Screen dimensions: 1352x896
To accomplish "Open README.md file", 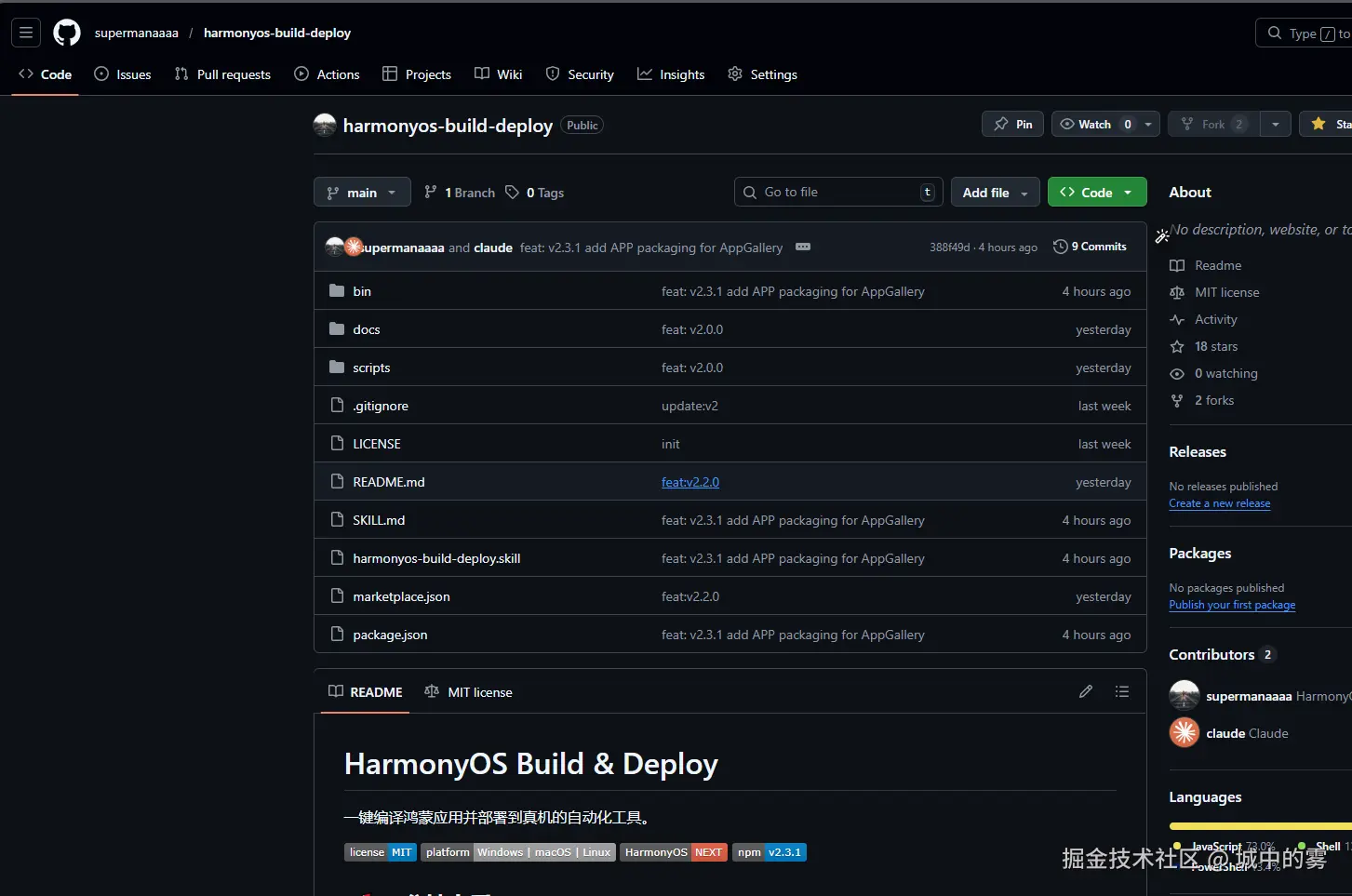I will [389, 482].
